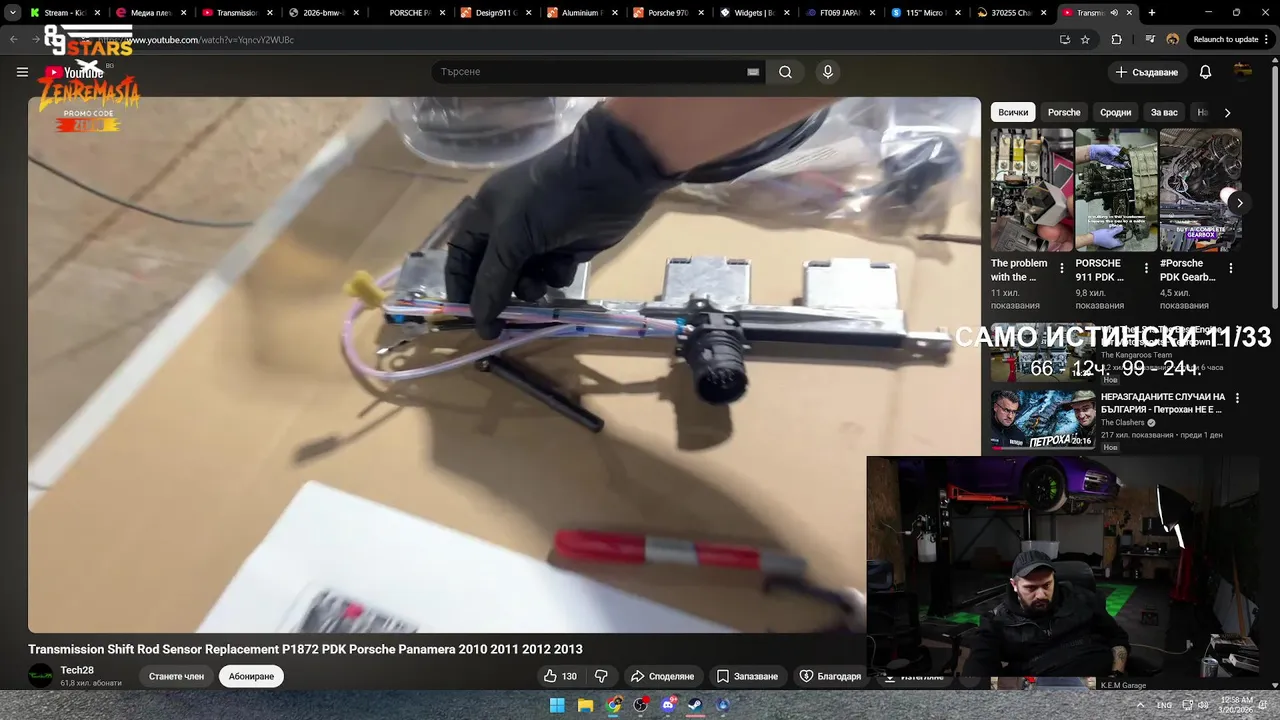Viewport: 1280px width, 720px height.
Task: Click the 'Станете член' join button
Action: point(176,676)
